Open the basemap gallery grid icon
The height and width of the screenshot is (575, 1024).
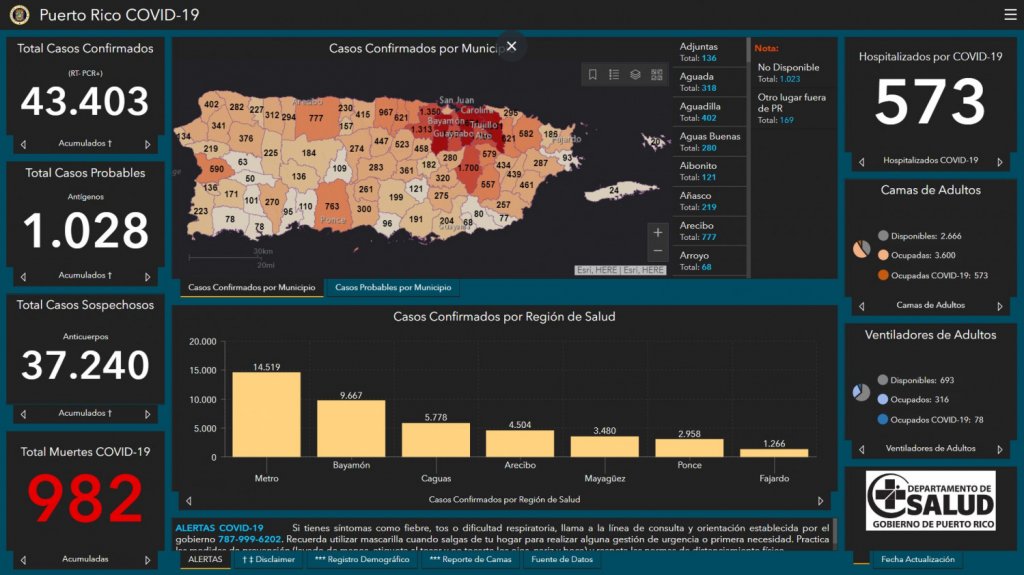point(657,75)
